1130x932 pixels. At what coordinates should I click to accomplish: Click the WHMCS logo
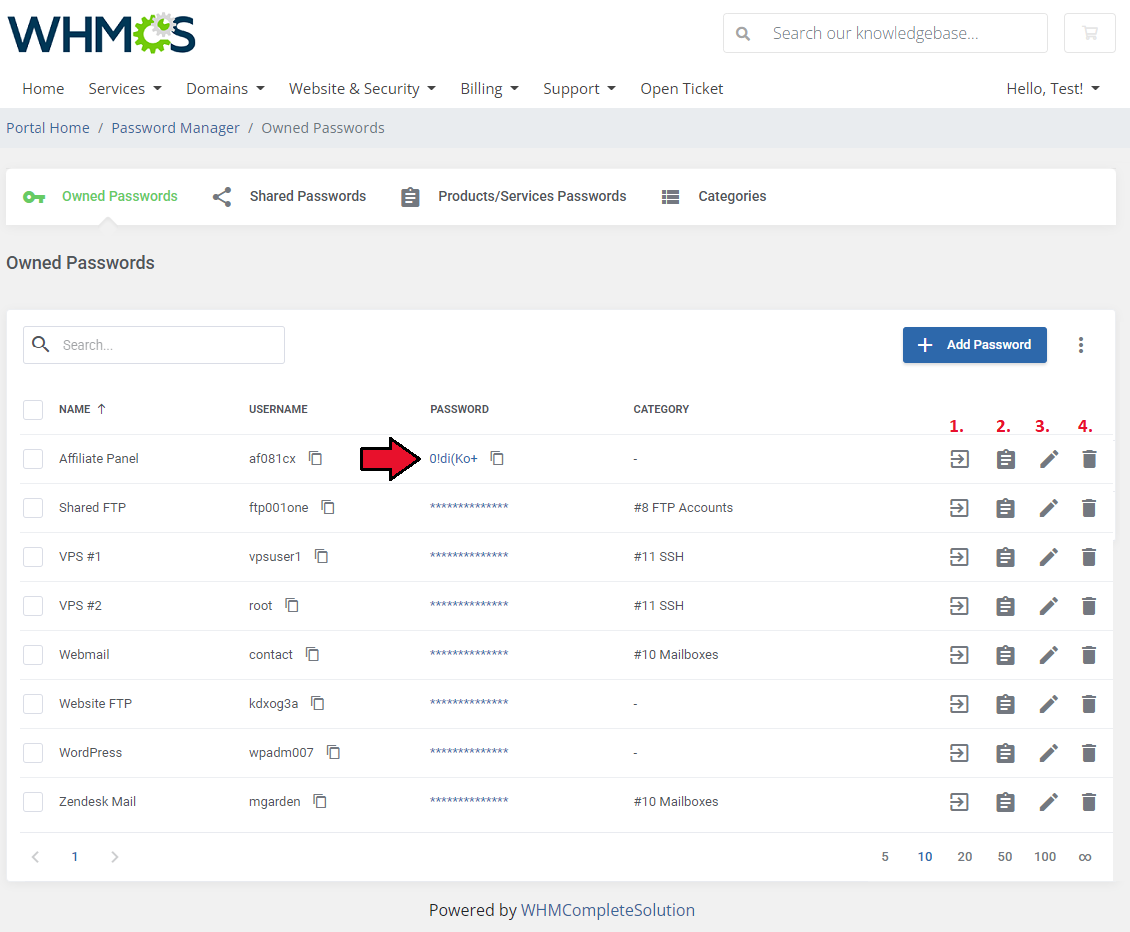102,33
